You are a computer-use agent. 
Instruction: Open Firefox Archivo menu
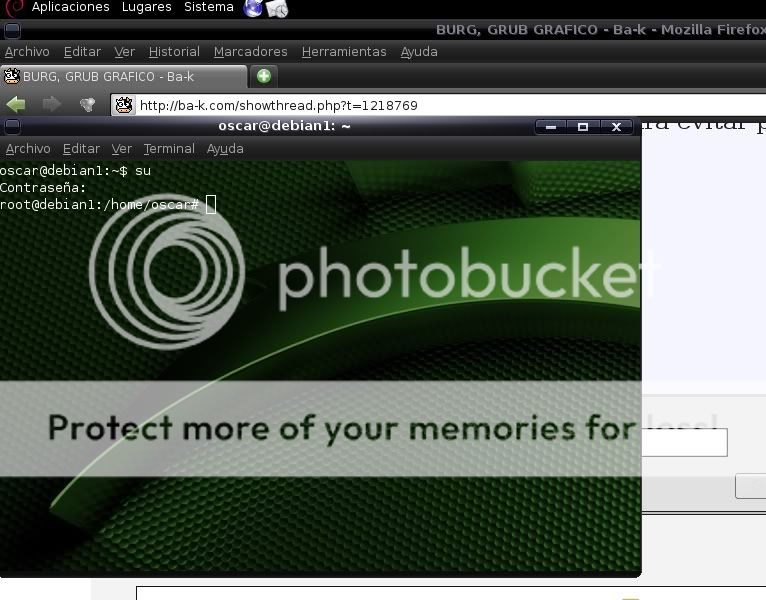[27, 52]
